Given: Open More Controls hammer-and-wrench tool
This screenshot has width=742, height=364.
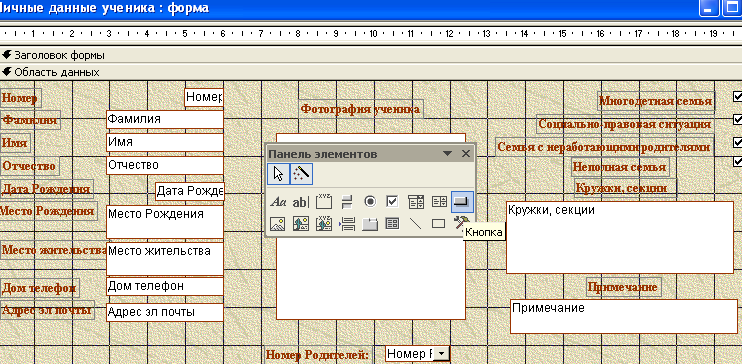Looking at the screenshot, I should pyautogui.click(x=461, y=222).
